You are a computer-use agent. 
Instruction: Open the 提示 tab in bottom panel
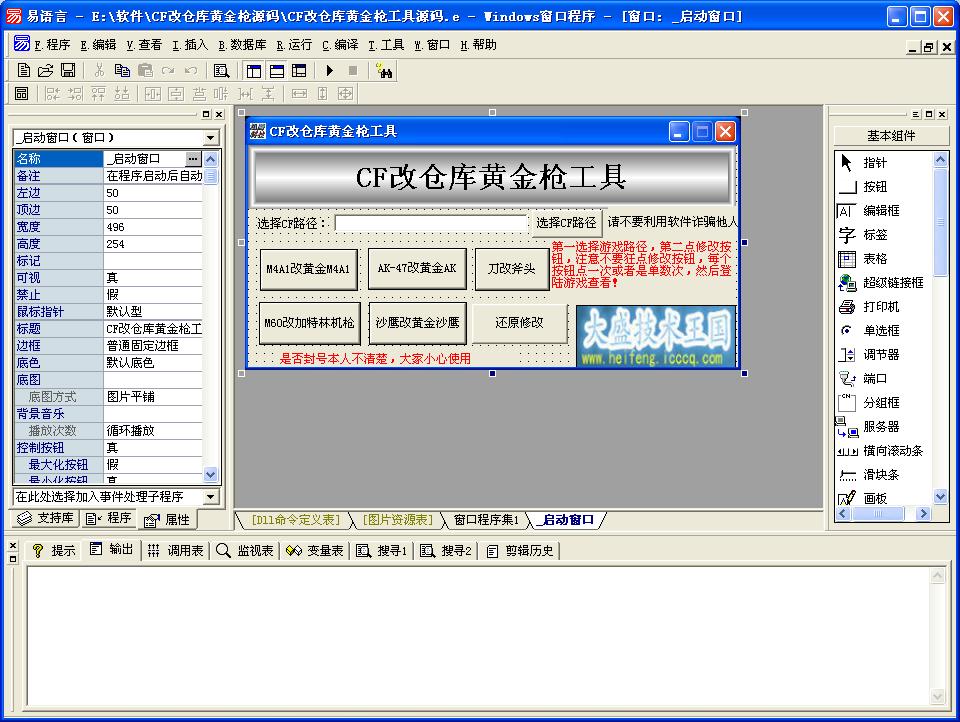point(54,551)
